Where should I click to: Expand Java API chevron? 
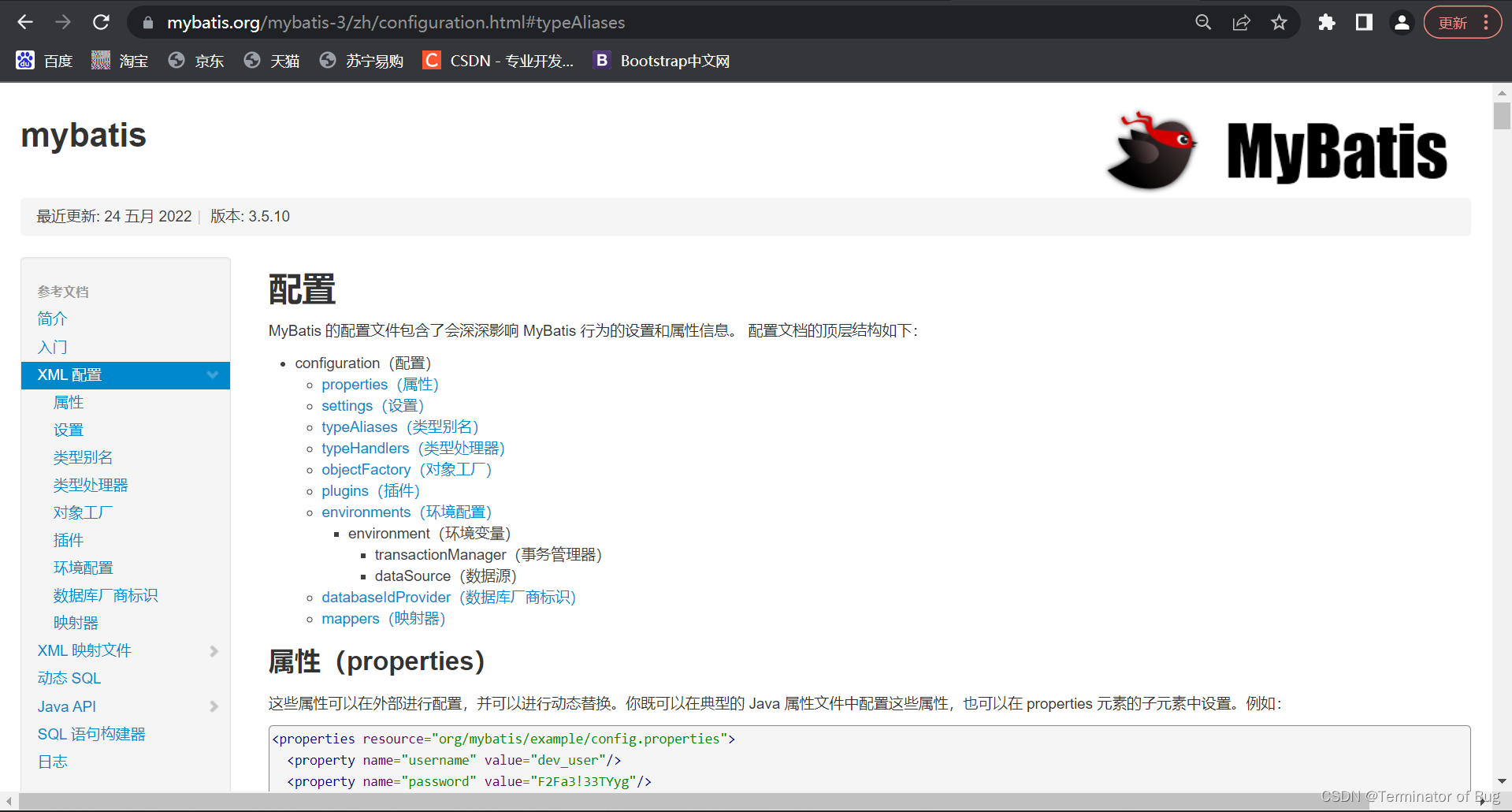(x=214, y=706)
